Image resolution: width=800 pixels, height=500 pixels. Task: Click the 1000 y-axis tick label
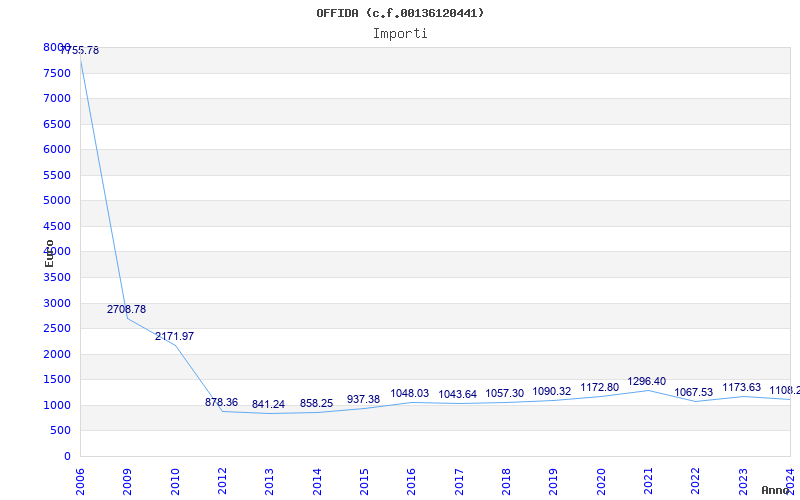(x=57, y=406)
